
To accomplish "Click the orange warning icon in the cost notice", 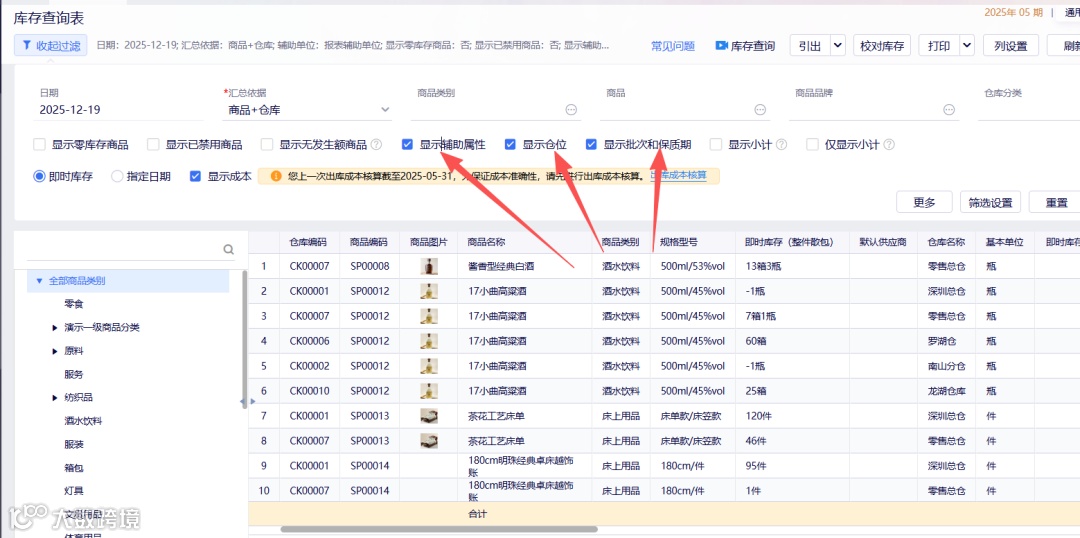I will tap(276, 176).
